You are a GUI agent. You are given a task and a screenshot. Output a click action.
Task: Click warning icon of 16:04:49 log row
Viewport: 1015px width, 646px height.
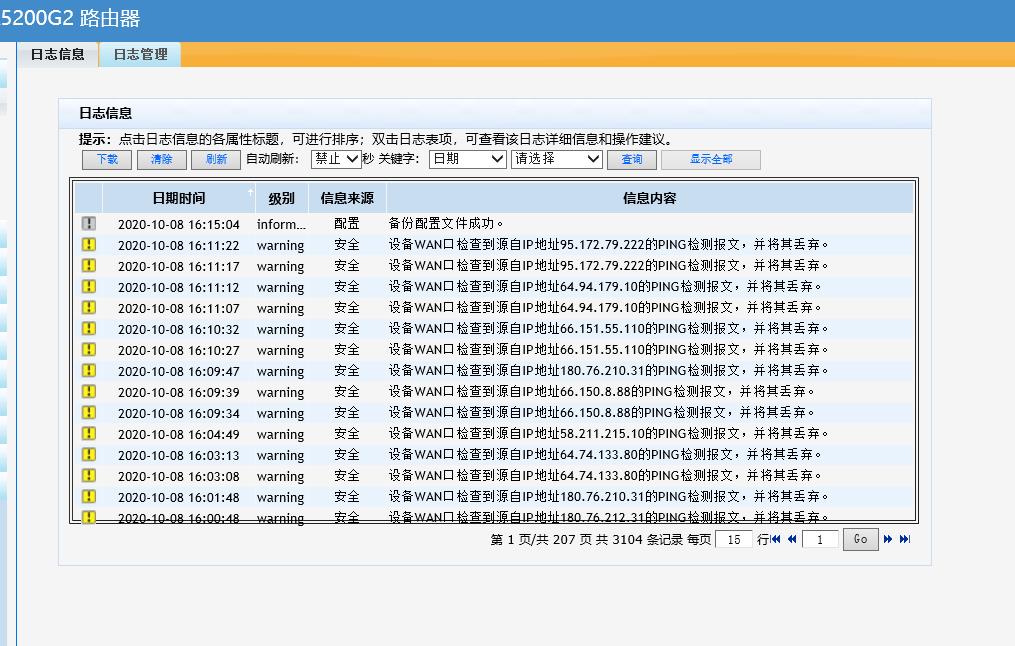tap(89, 433)
